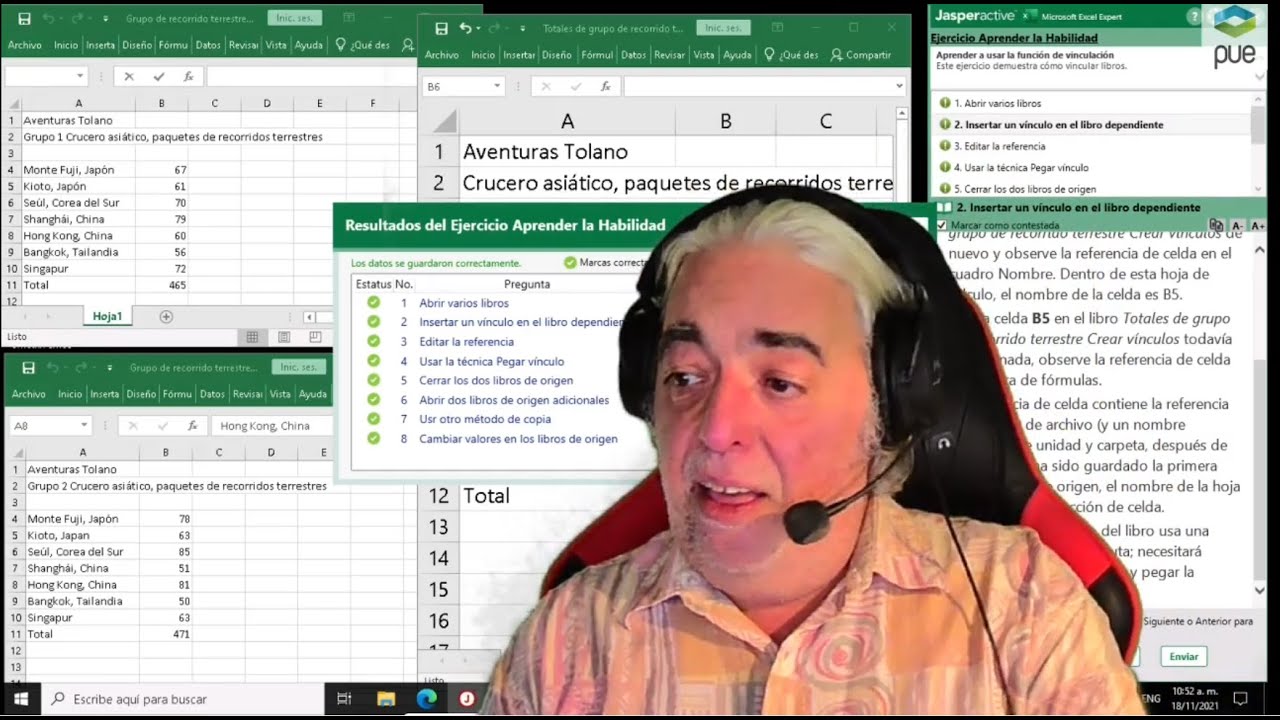This screenshot has height=720, width=1280.
Task: Undo last action in Totales workbook
Action: [465, 28]
